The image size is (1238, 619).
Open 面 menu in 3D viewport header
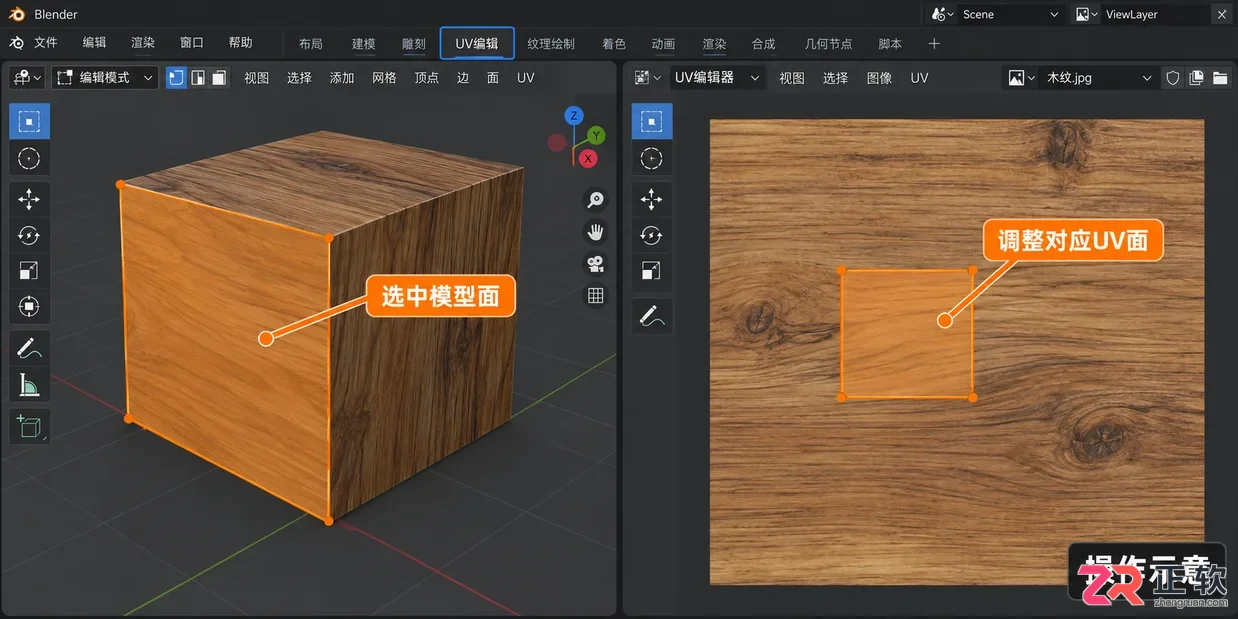click(493, 78)
